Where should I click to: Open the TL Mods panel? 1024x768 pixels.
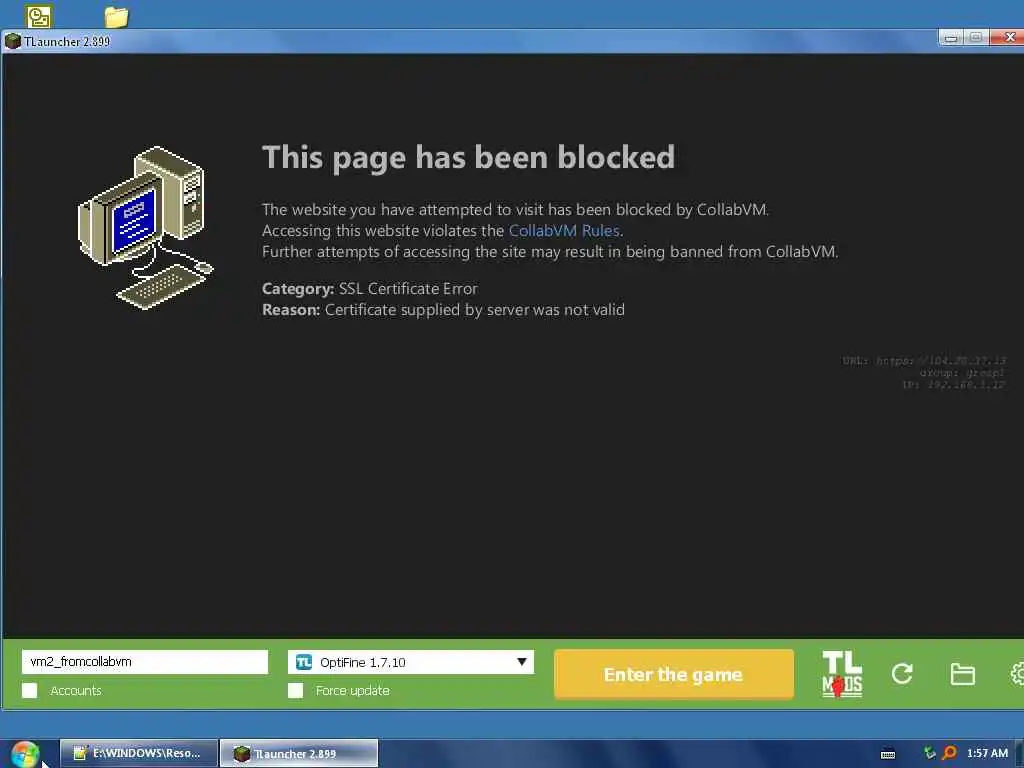pyautogui.click(x=842, y=673)
